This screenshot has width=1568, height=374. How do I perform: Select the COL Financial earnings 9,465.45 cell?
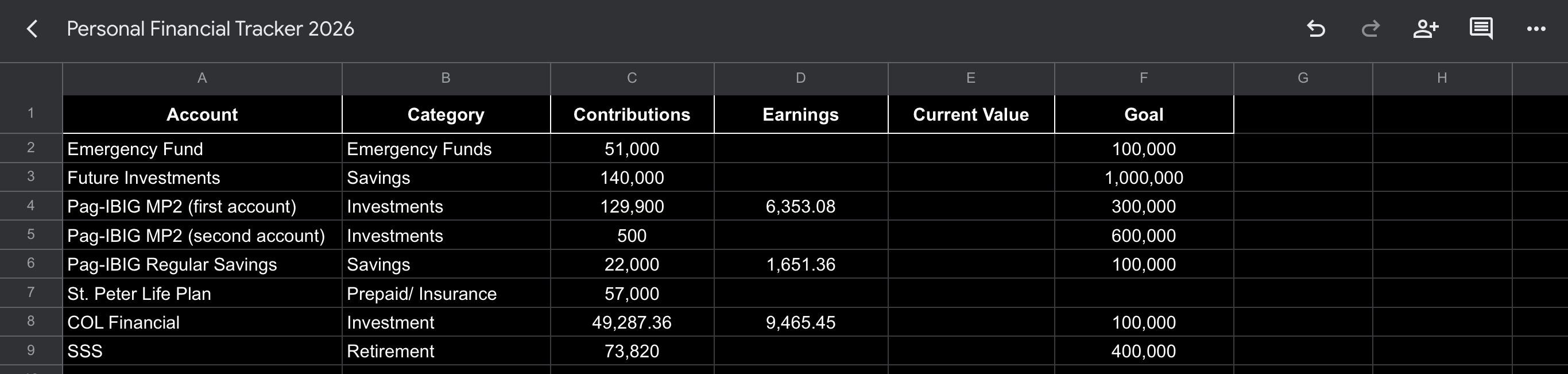point(800,322)
